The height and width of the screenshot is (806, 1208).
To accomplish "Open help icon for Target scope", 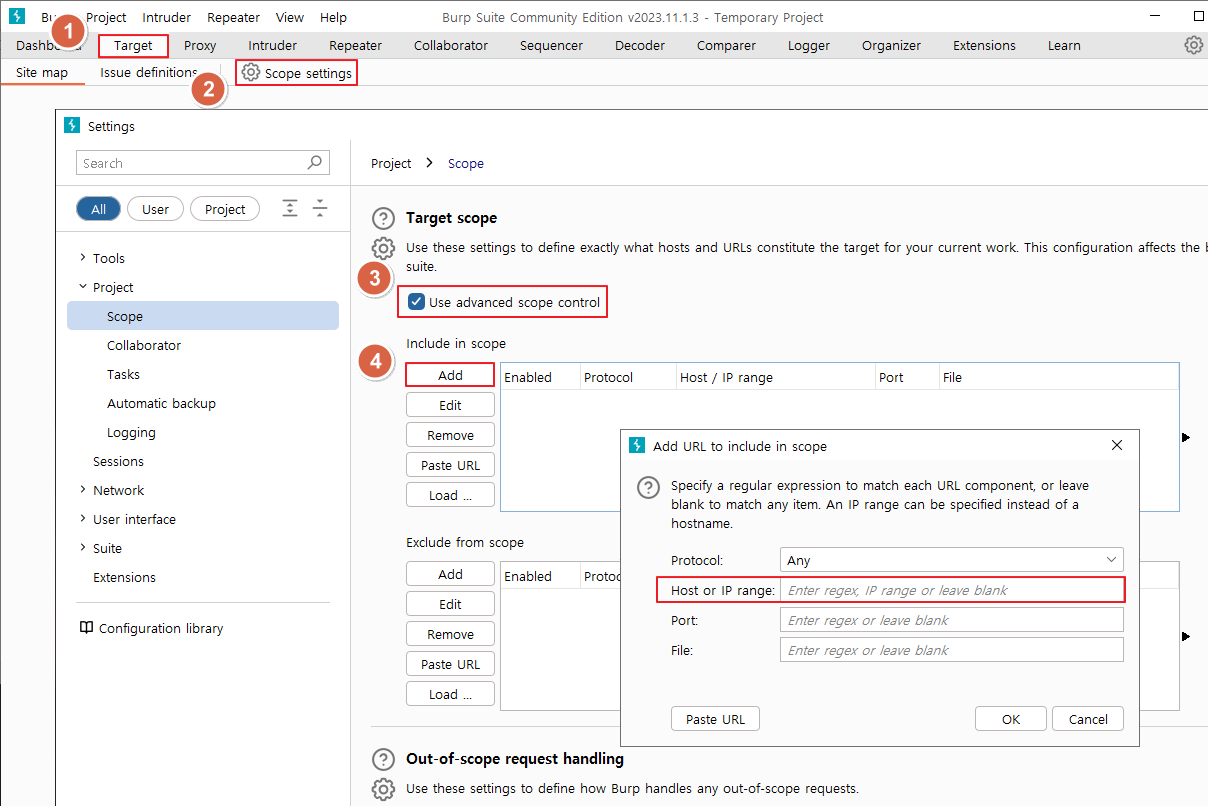I will [x=383, y=219].
